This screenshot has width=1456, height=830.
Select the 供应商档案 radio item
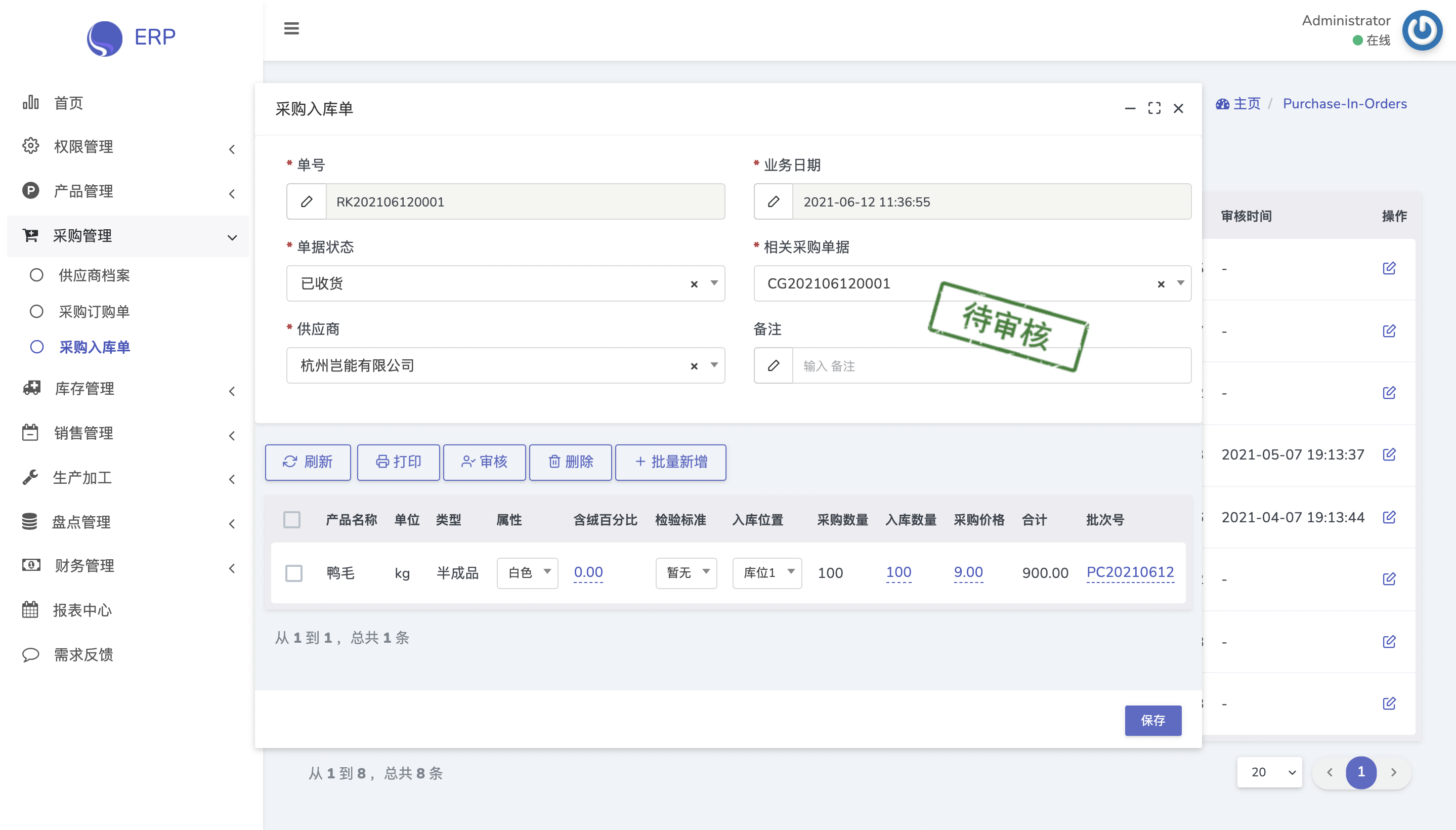point(36,275)
